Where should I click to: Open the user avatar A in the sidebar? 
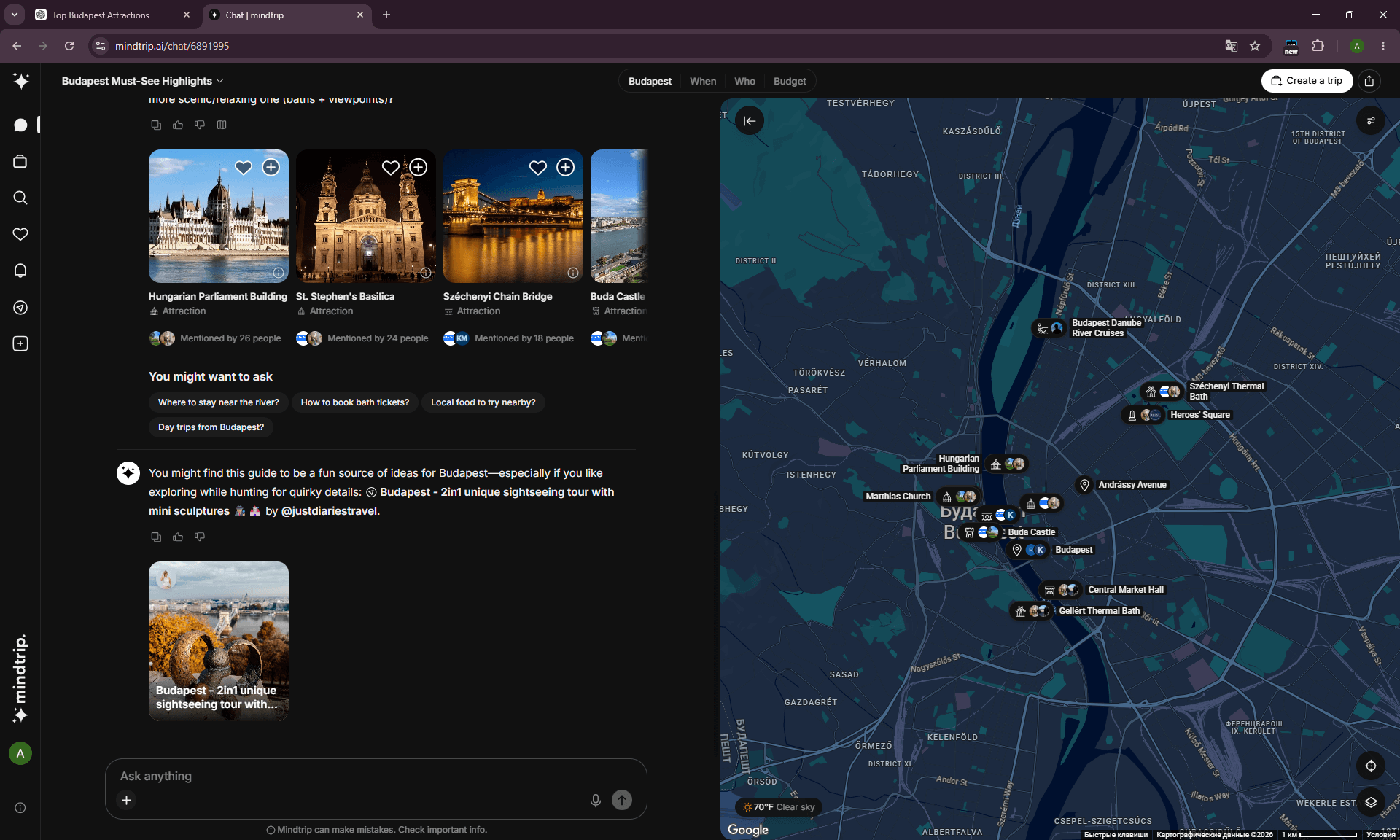(x=20, y=753)
